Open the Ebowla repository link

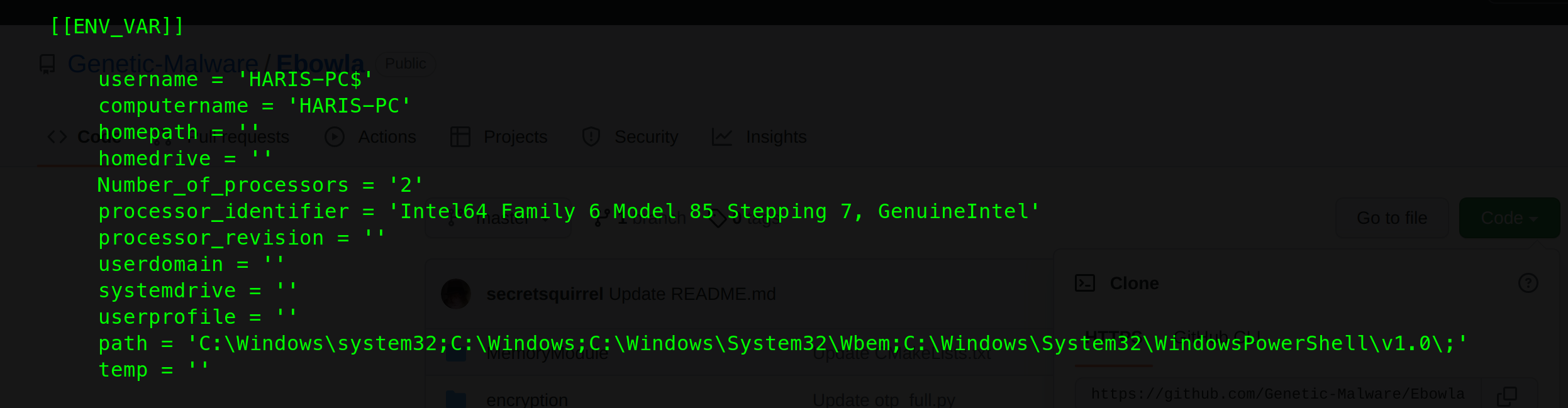click(320, 63)
